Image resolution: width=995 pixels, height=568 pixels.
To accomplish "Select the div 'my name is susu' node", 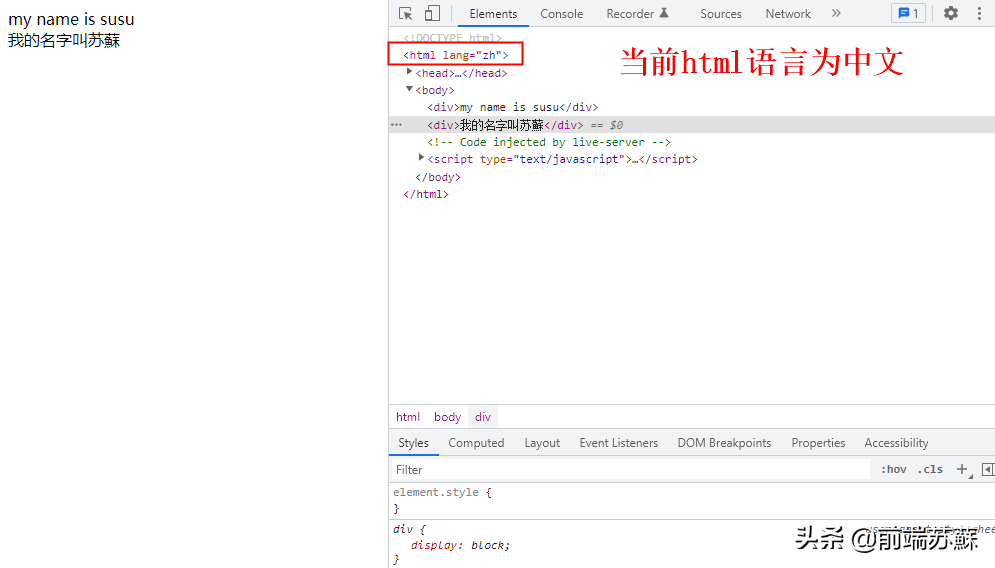I will pos(513,107).
